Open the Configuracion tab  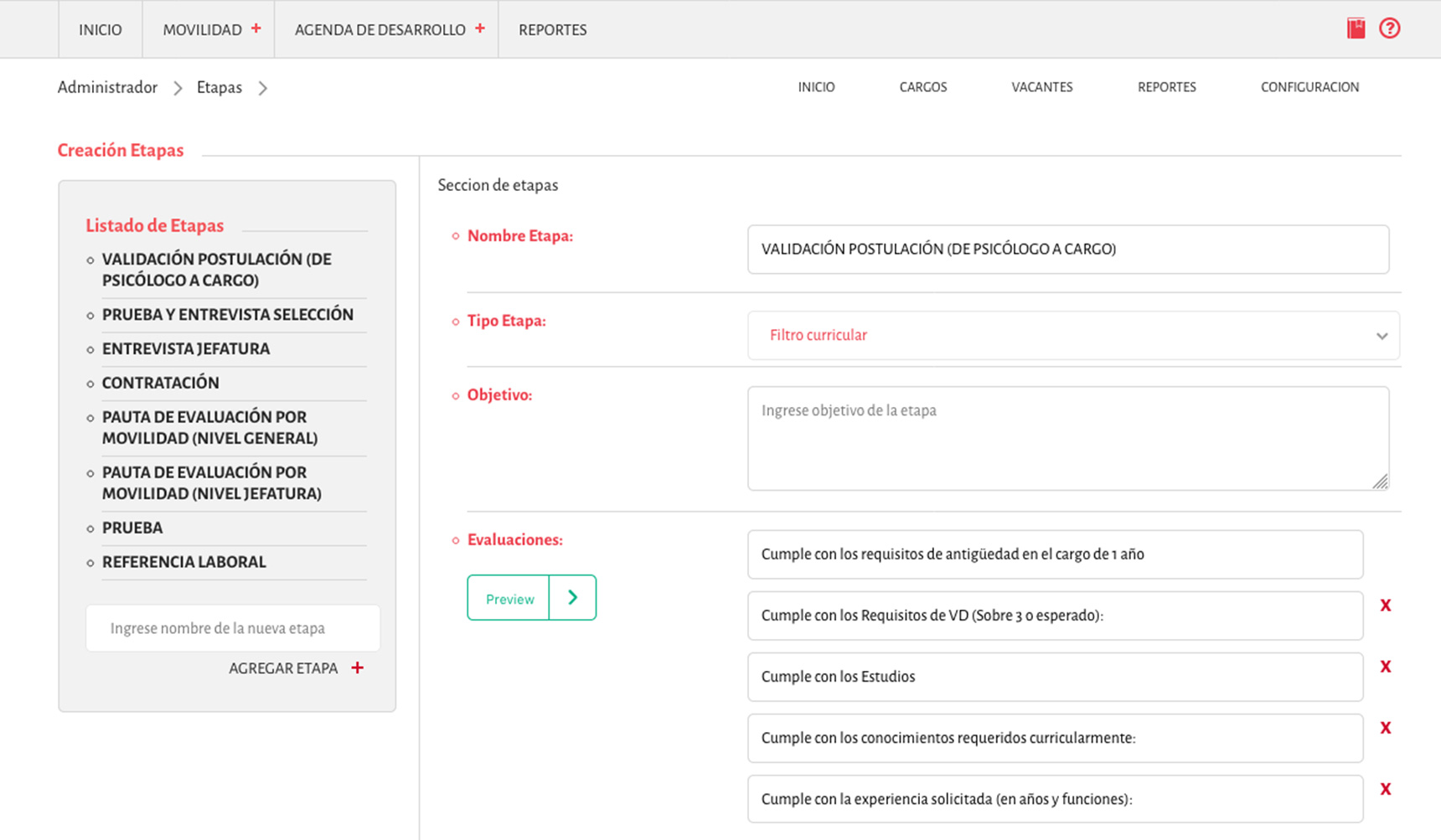1309,87
